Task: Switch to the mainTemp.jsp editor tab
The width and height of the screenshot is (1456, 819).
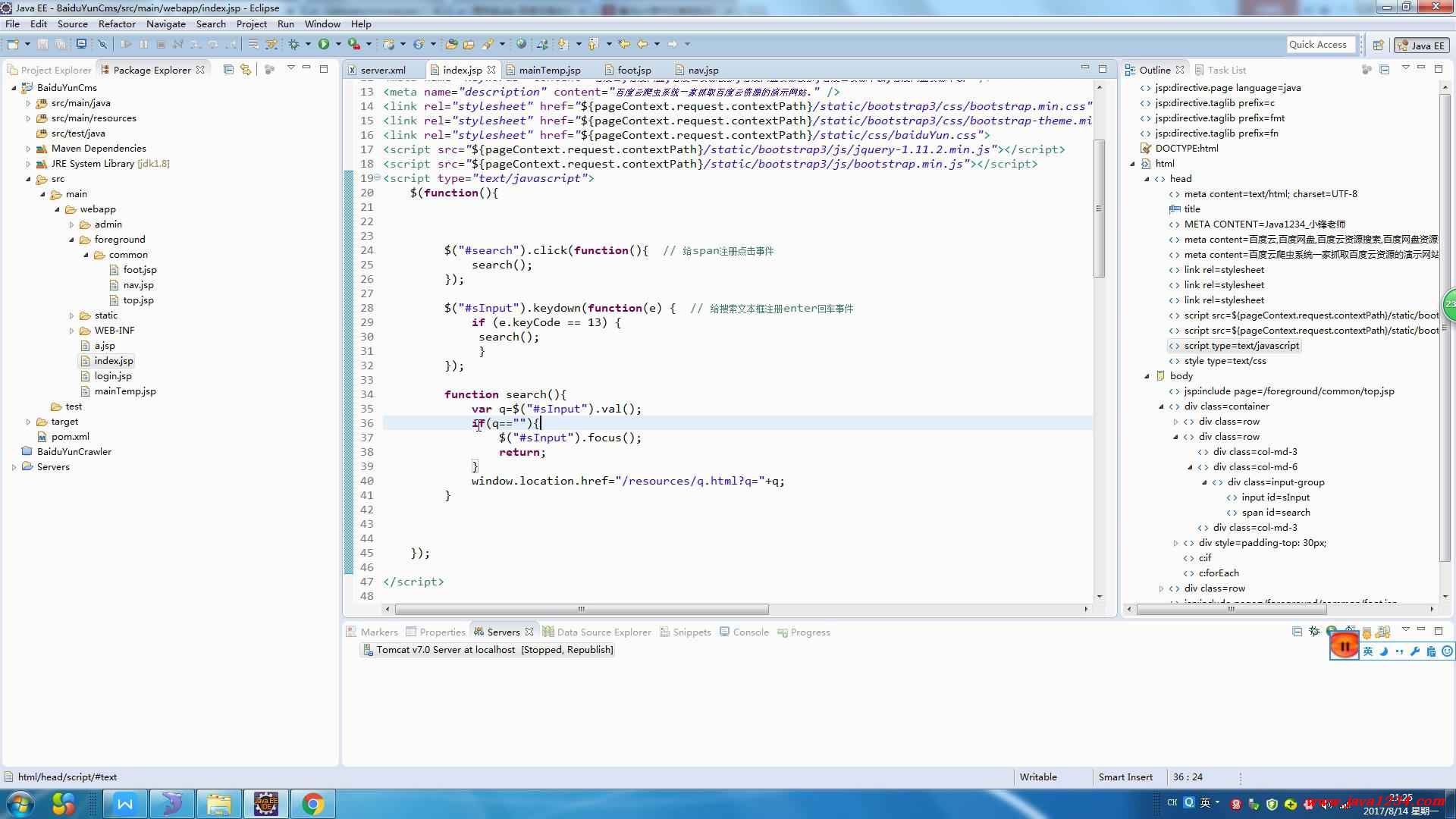Action: (543, 70)
